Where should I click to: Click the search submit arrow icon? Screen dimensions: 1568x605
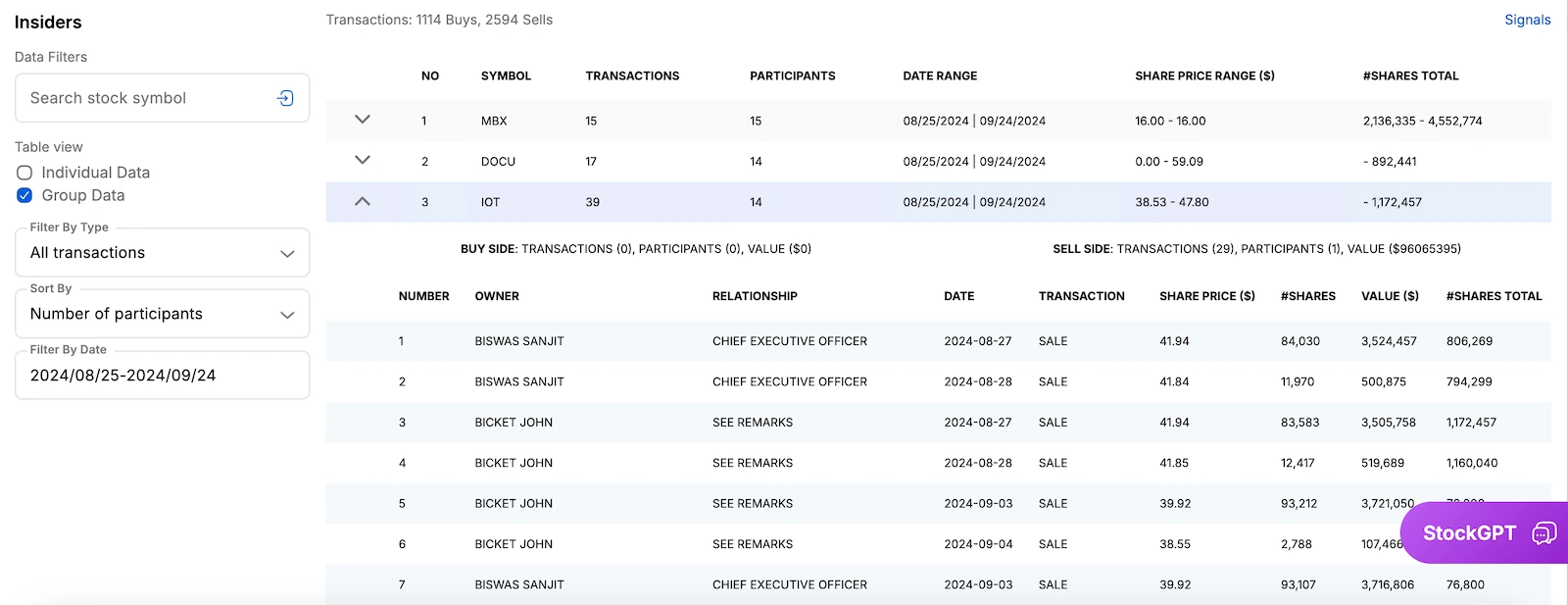(285, 98)
